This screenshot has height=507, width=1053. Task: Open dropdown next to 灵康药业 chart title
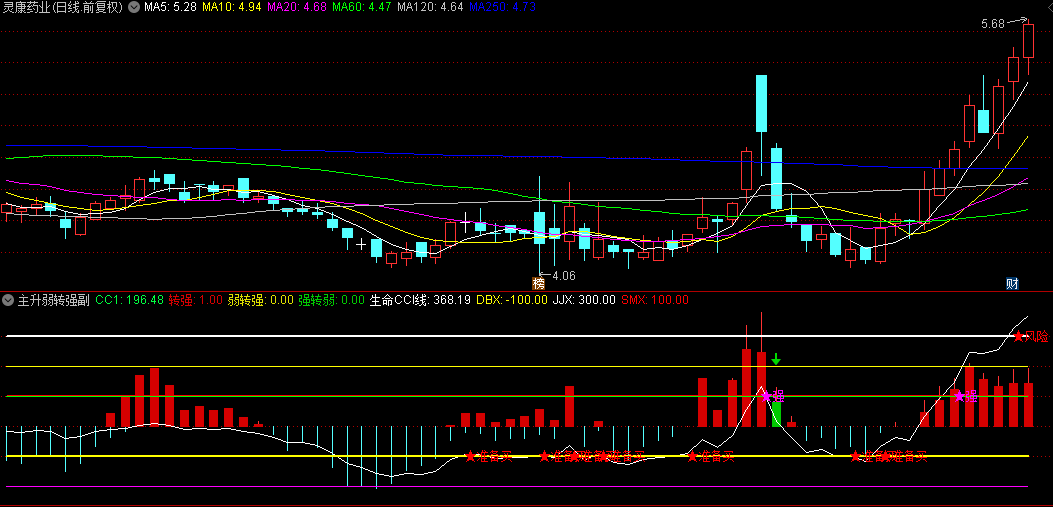click(134, 7)
